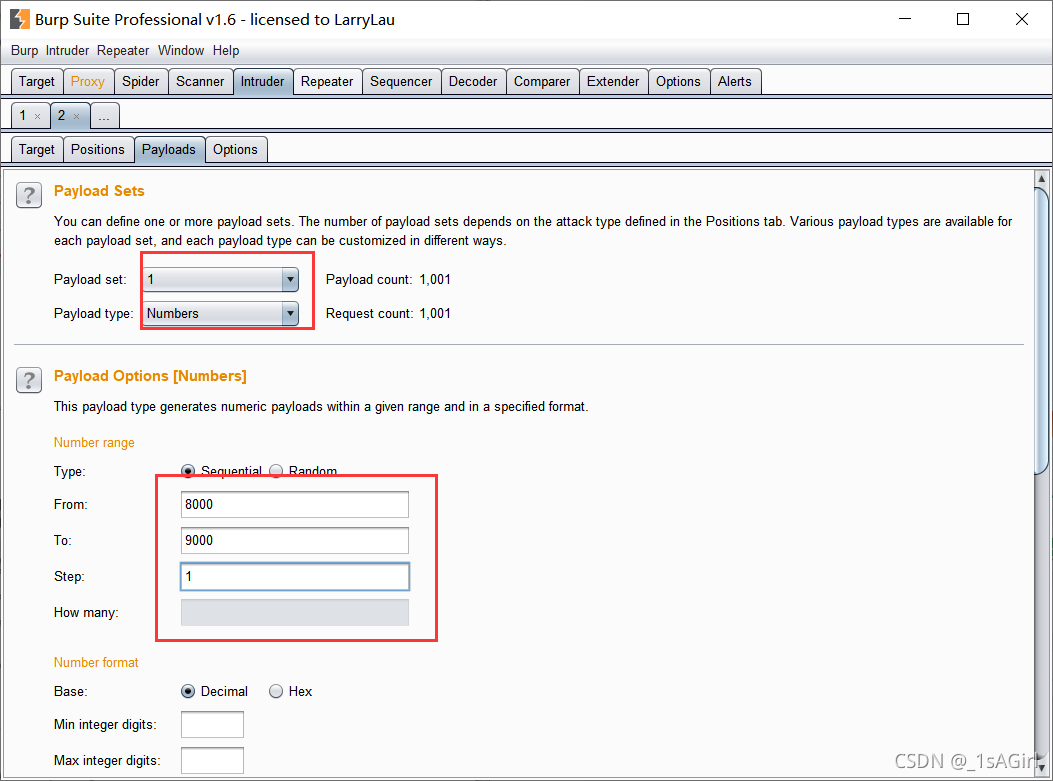Screen dimensions: 1053x781
Task: Select Intruder attack tab 2
Action: pos(62,116)
